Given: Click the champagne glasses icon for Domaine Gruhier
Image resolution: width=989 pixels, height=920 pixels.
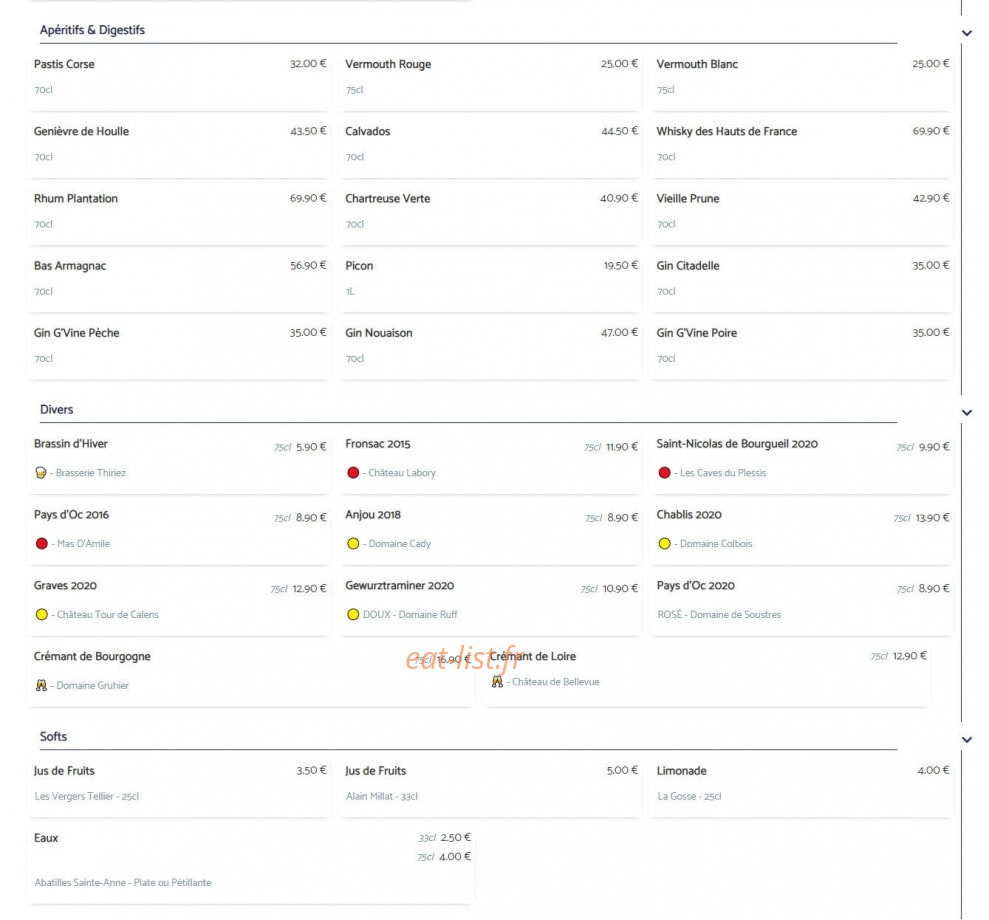Looking at the screenshot, I should [41, 685].
